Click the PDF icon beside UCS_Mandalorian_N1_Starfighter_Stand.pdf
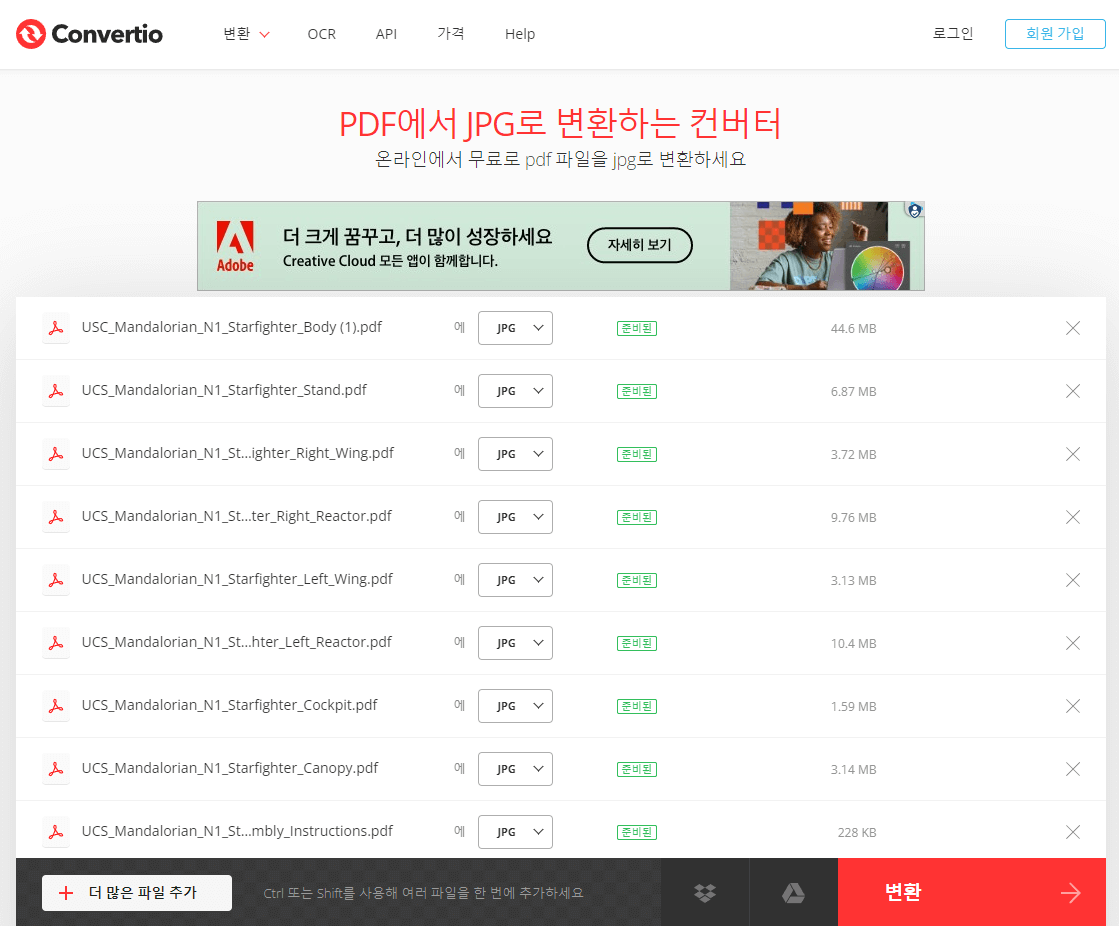The image size is (1119, 926). coord(56,391)
